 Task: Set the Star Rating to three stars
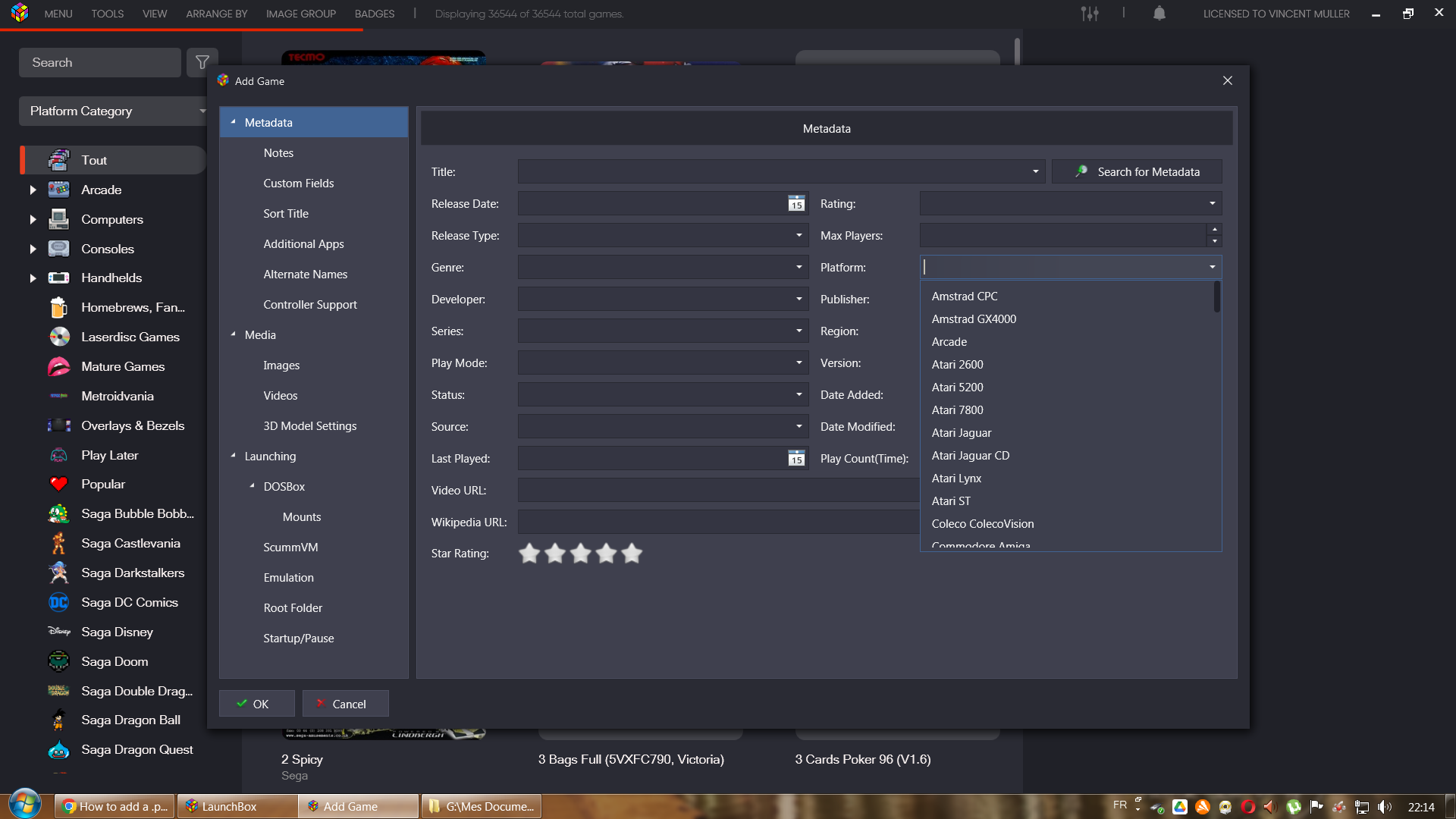(x=581, y=554)
